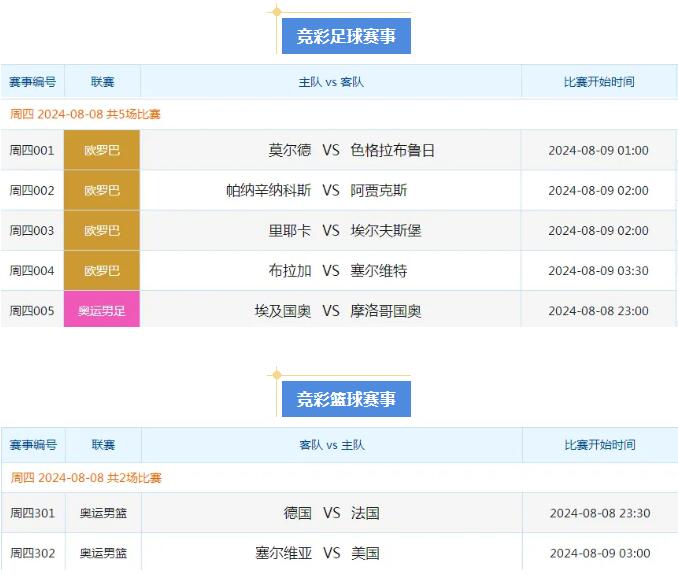
Task: Click the football 赛事编号 column header
Action: [x=32, y=82]
